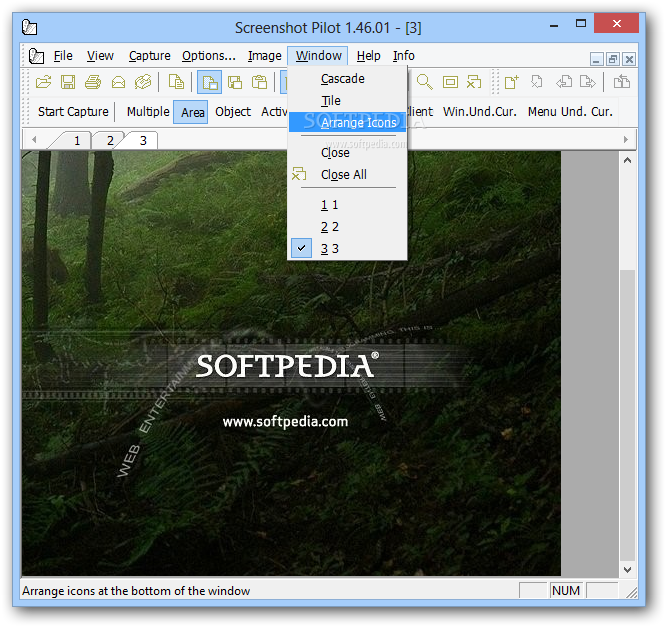Open the Help menu
This screenshot has width=666, height=627.
[x=368, y=56]
